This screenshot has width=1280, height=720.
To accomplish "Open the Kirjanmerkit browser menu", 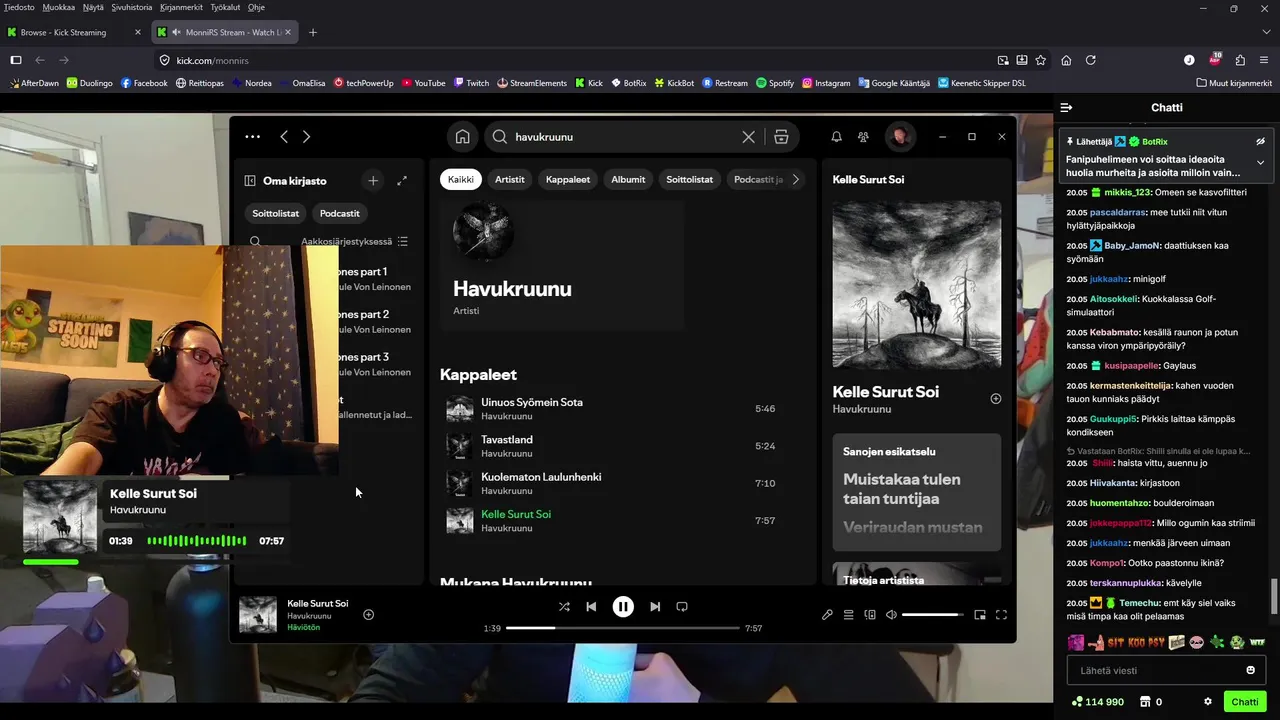I will click(181, 7).
